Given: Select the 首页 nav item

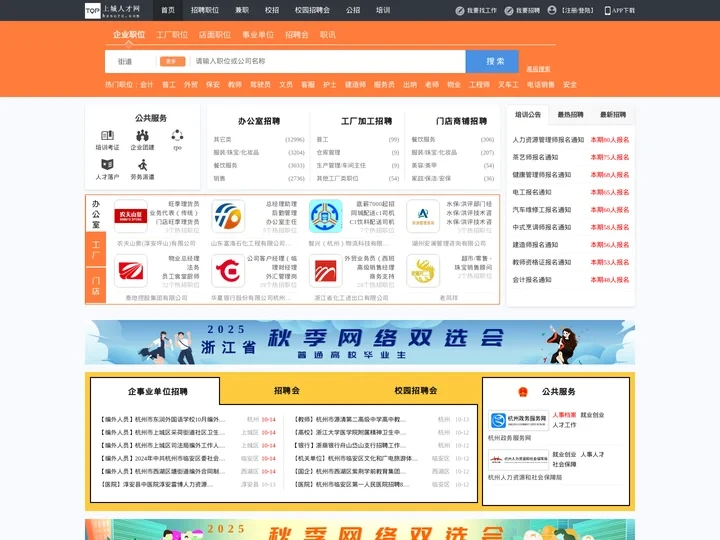Looking at the screenshot, I should point(168,10).
